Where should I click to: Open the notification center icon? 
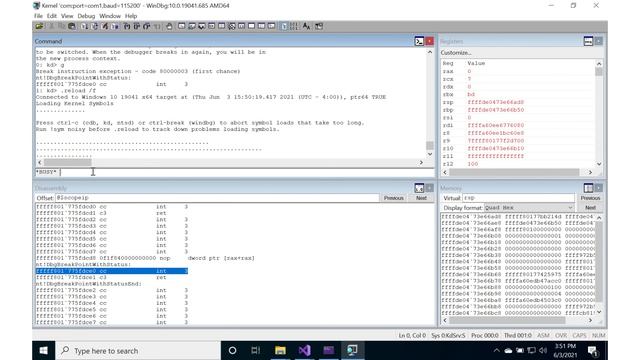[593, 351]
